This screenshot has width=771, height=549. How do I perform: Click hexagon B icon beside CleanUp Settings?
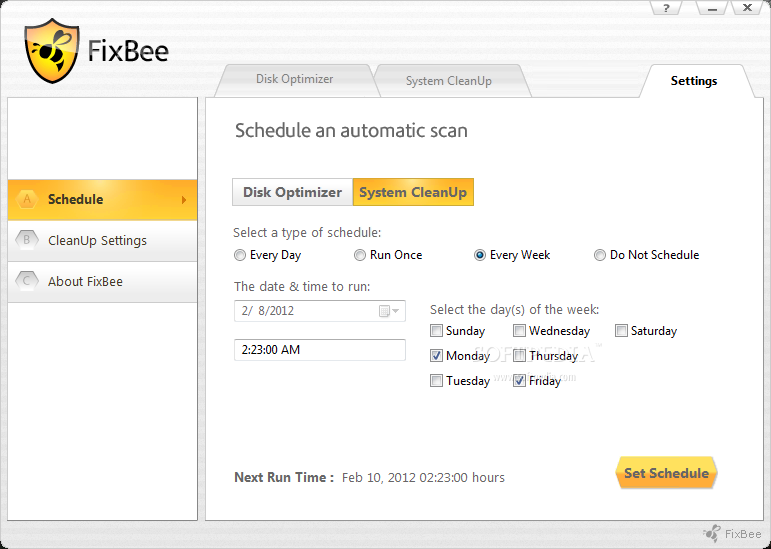[27, 240]
